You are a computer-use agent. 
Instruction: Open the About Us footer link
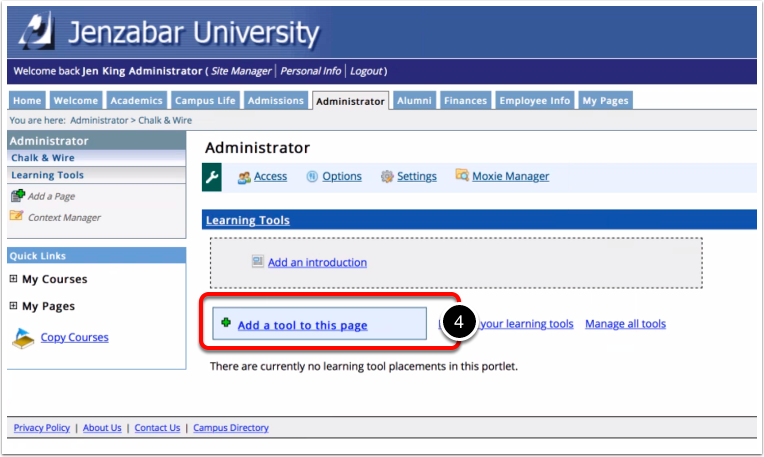point(102,428)
